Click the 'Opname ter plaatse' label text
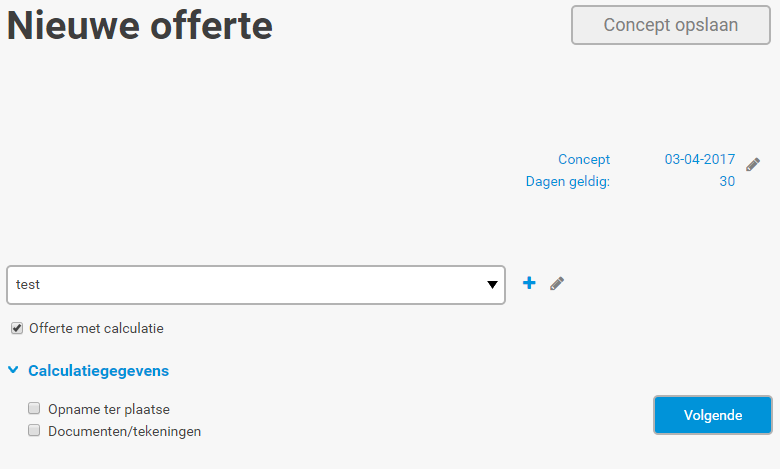 [109, 409]
